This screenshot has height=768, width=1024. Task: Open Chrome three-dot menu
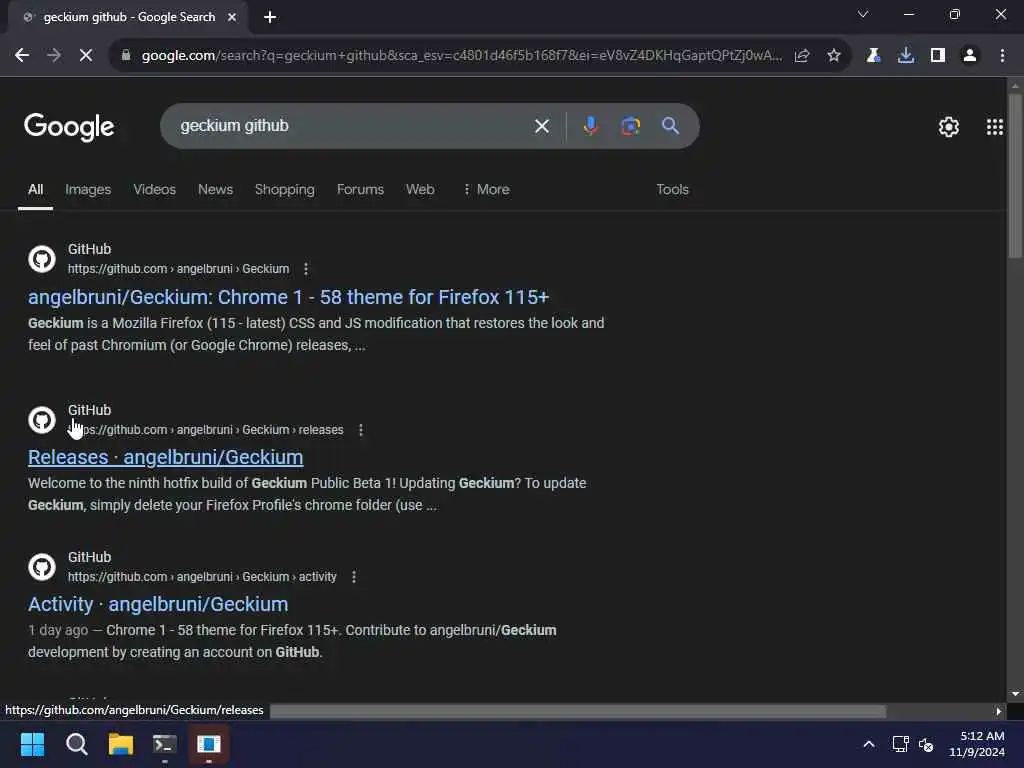click(x=1002, y=56)
